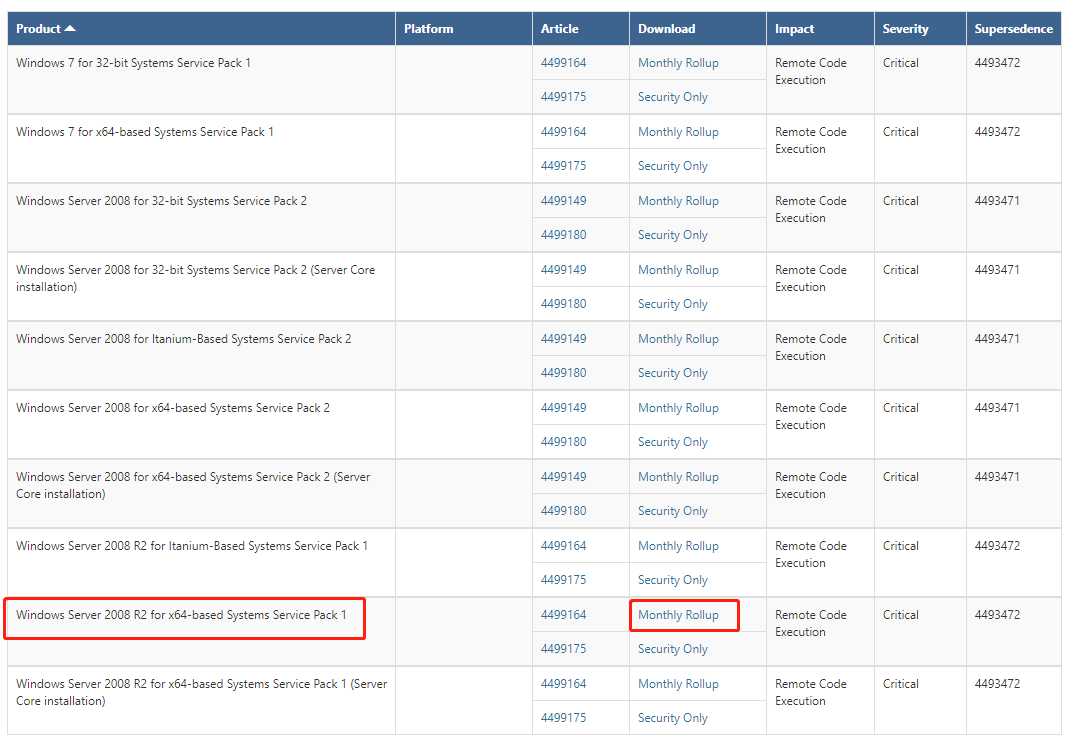Download Security Only for Server 2008 R2 Itanium SP1
The image size is (1075, 738).
[673, 580]
